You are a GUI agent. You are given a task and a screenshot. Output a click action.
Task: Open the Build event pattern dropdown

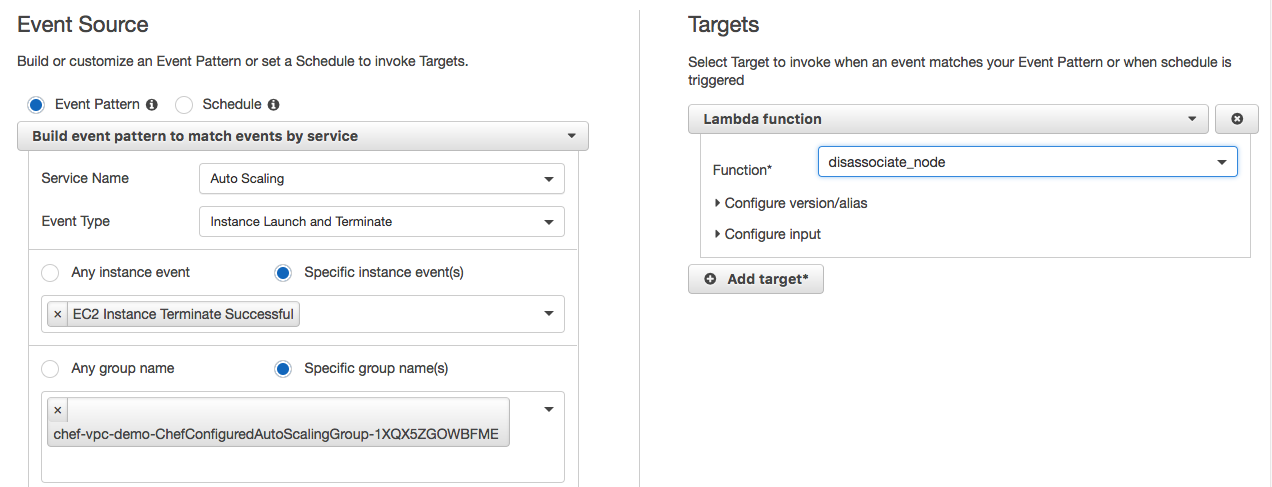pos(302,136)
